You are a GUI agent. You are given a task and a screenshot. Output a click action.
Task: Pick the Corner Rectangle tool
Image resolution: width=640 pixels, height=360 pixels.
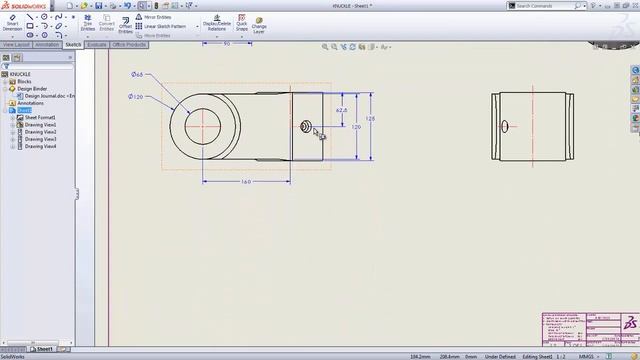coord(30,26)
